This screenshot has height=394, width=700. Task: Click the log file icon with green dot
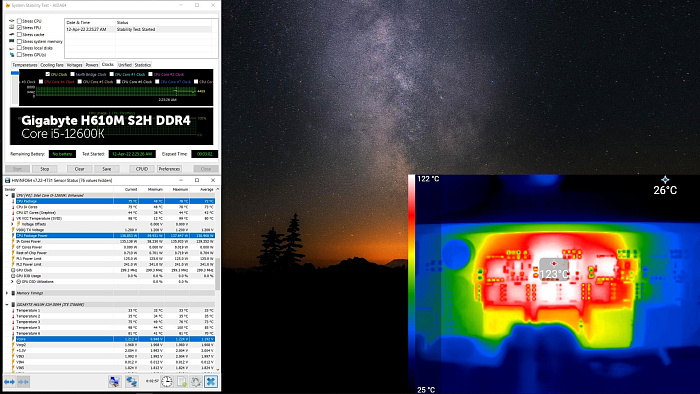[x=182, y=382]
